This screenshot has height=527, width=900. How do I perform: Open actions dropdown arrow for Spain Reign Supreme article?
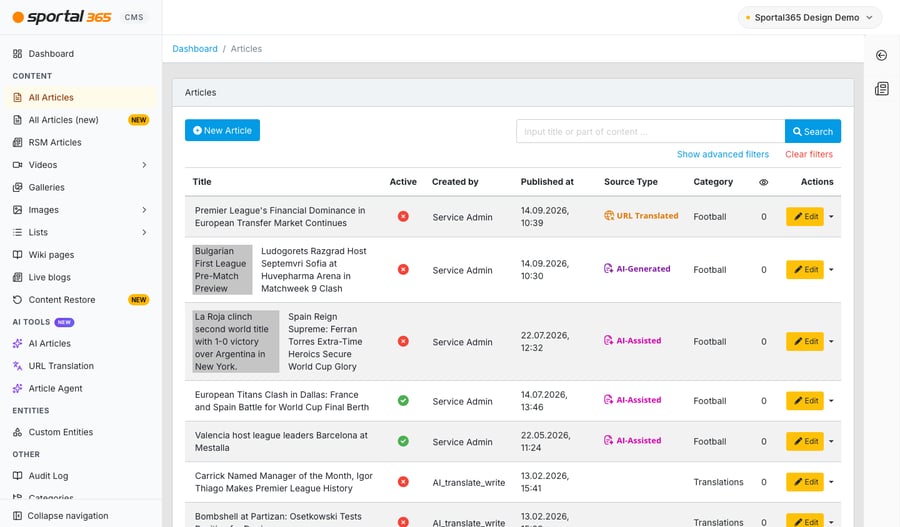831,341
